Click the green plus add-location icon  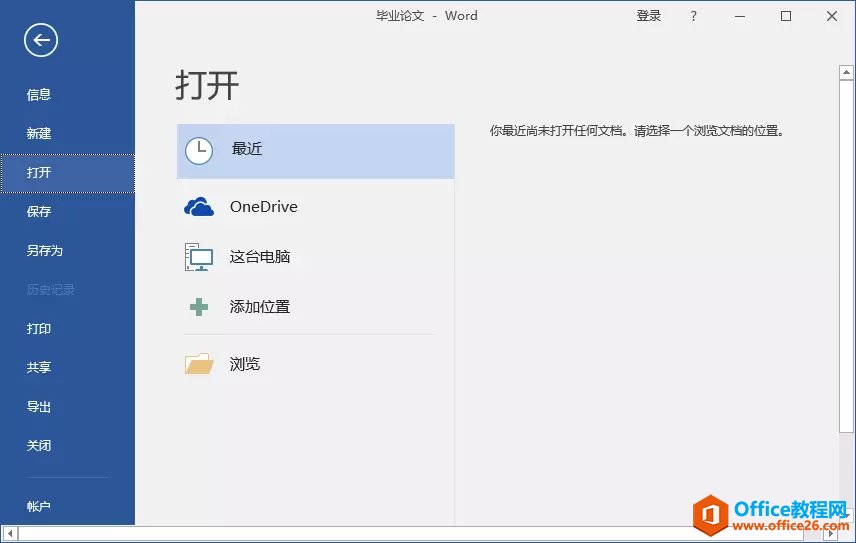coord(199,307)
